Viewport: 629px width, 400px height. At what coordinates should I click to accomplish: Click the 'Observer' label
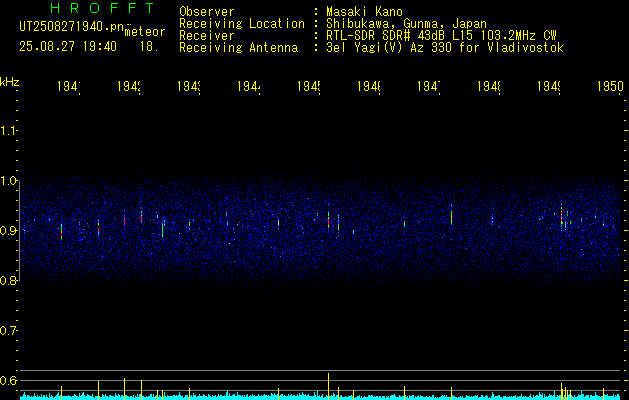(207, 12)
